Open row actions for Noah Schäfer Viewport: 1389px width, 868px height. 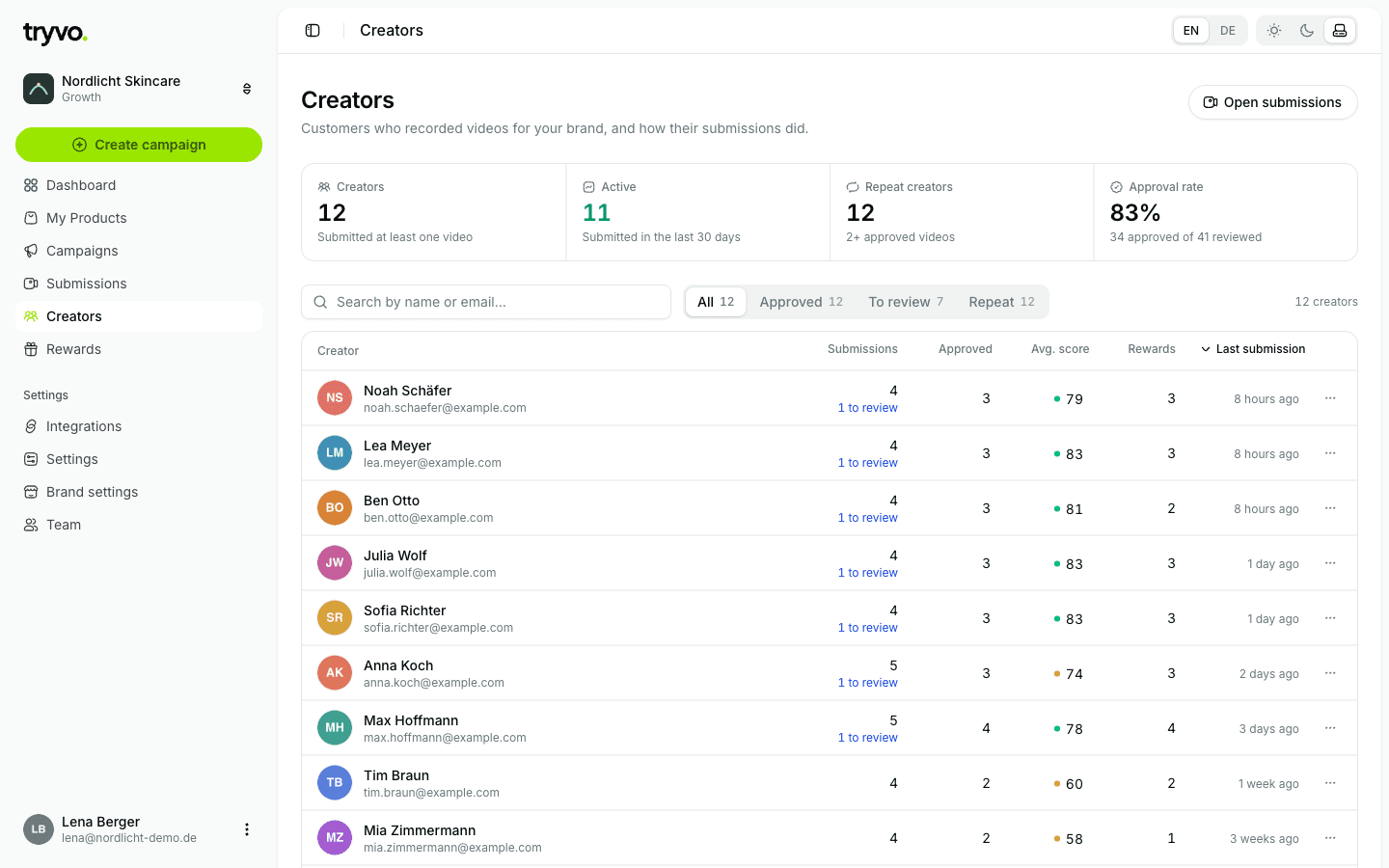point(1330,398)
